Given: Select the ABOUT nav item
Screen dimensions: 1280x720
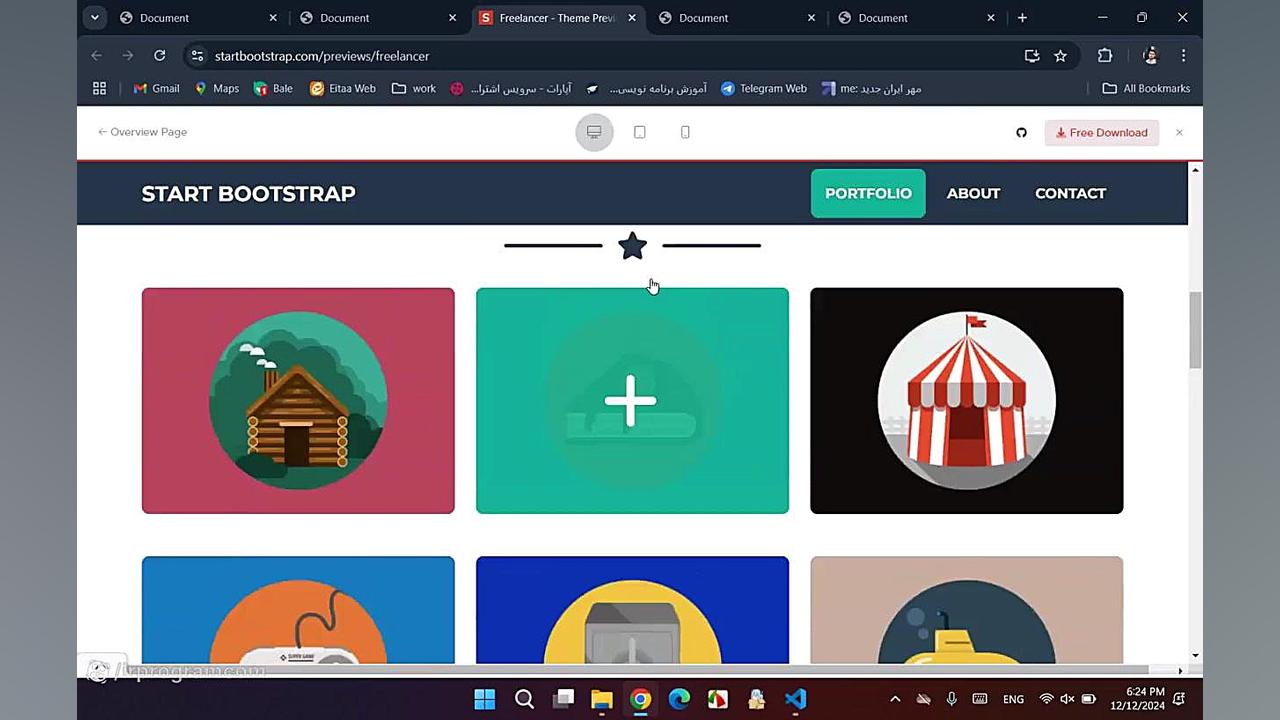Looking at the screenshot, I should coord(973,193).
